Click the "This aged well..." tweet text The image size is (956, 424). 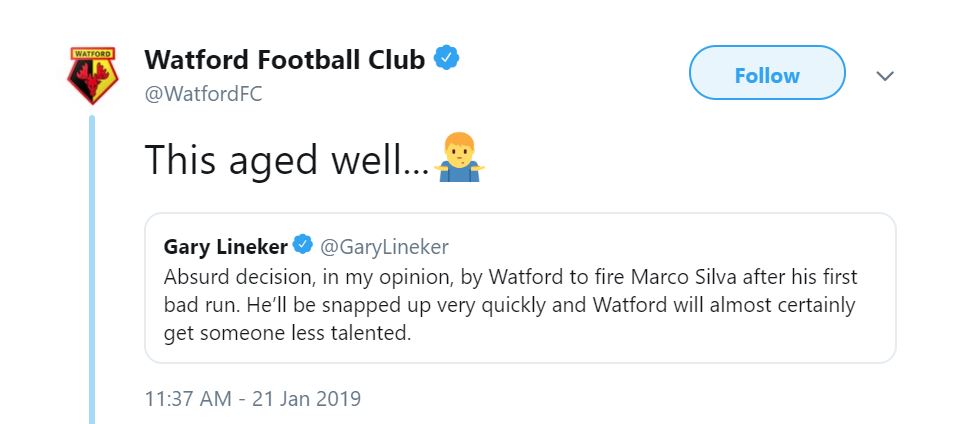point(287,159)
